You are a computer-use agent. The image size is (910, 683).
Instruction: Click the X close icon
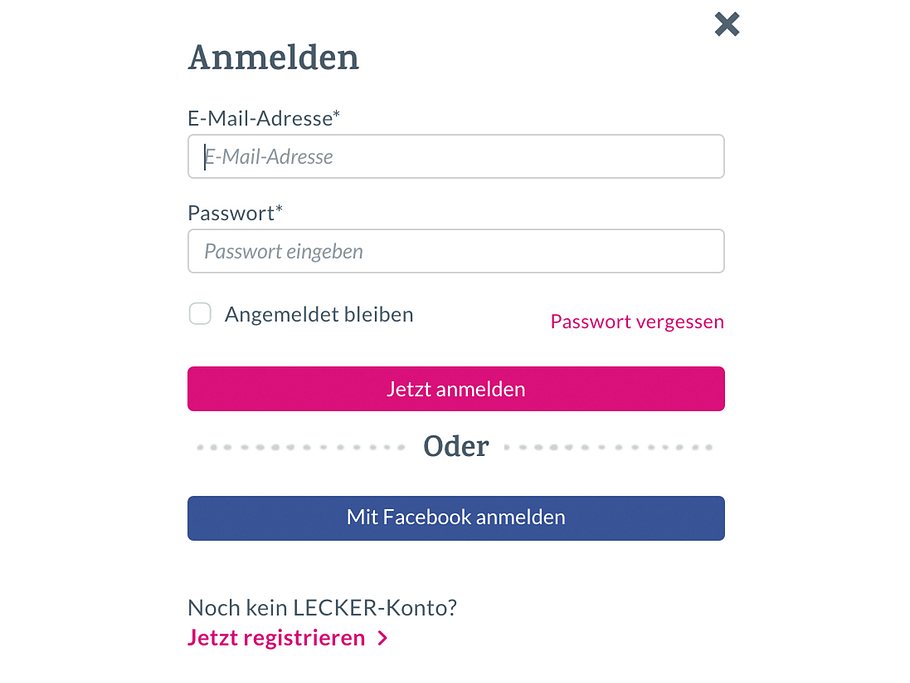(x=725, y=24)
